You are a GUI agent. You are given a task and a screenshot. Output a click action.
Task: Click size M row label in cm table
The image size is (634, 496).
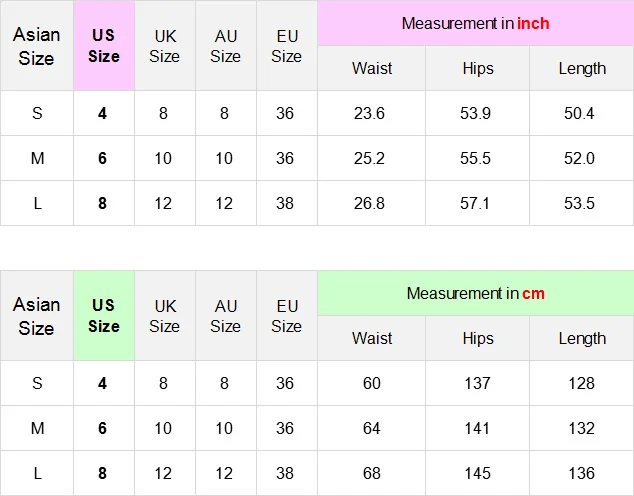tap(37, 428)
